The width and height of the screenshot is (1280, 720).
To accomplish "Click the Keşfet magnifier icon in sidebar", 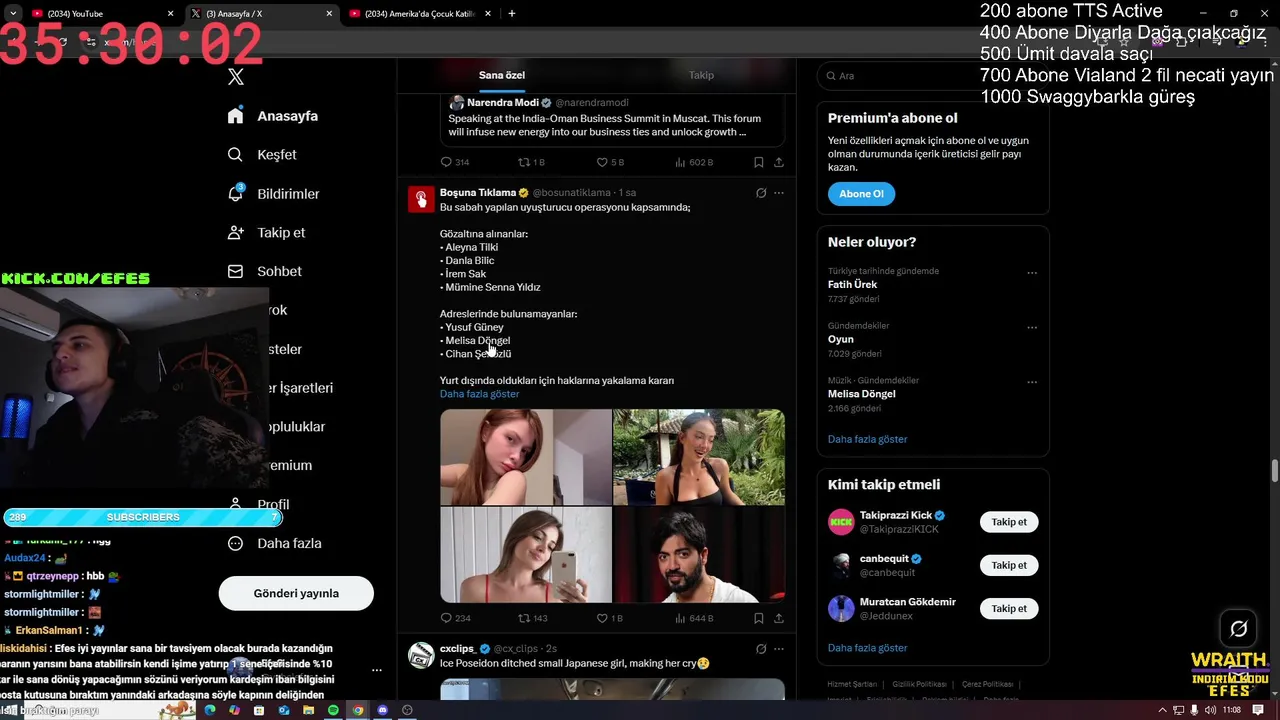I will pos(235,155).
